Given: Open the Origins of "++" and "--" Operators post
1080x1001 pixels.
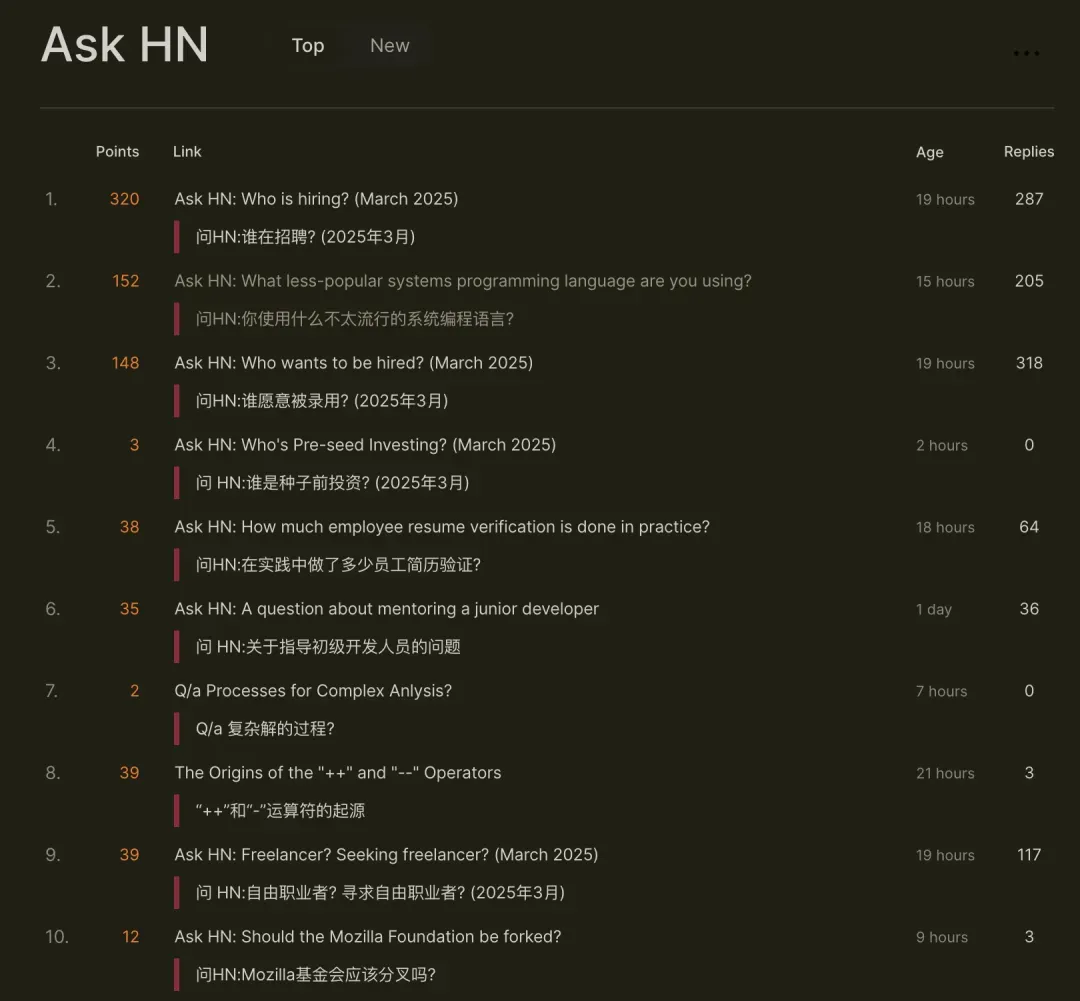Looking at the screenshot, I should point(337,773).
